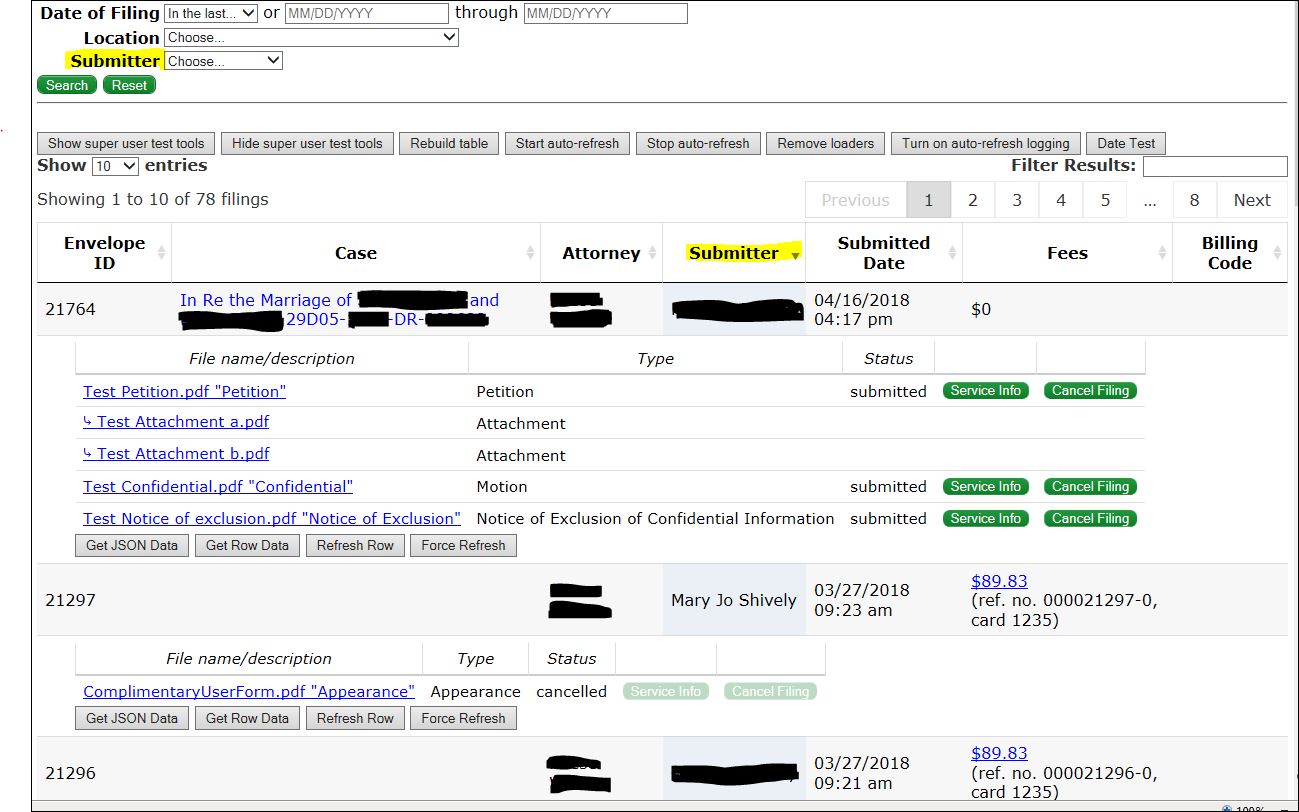Open Test Petition.pdf link

tap(184, 391)
